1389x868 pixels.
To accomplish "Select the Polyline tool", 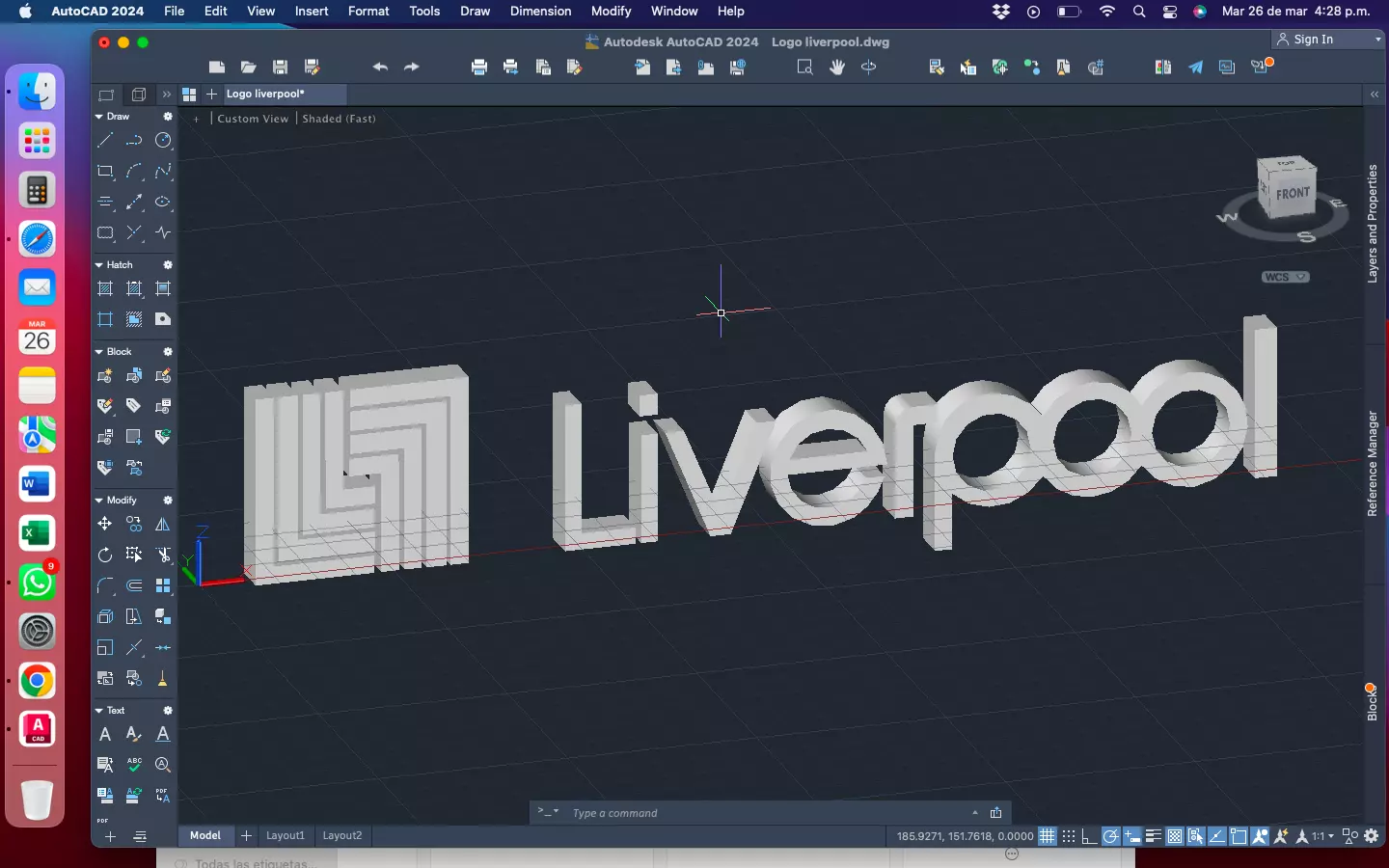I will (134, 141).
